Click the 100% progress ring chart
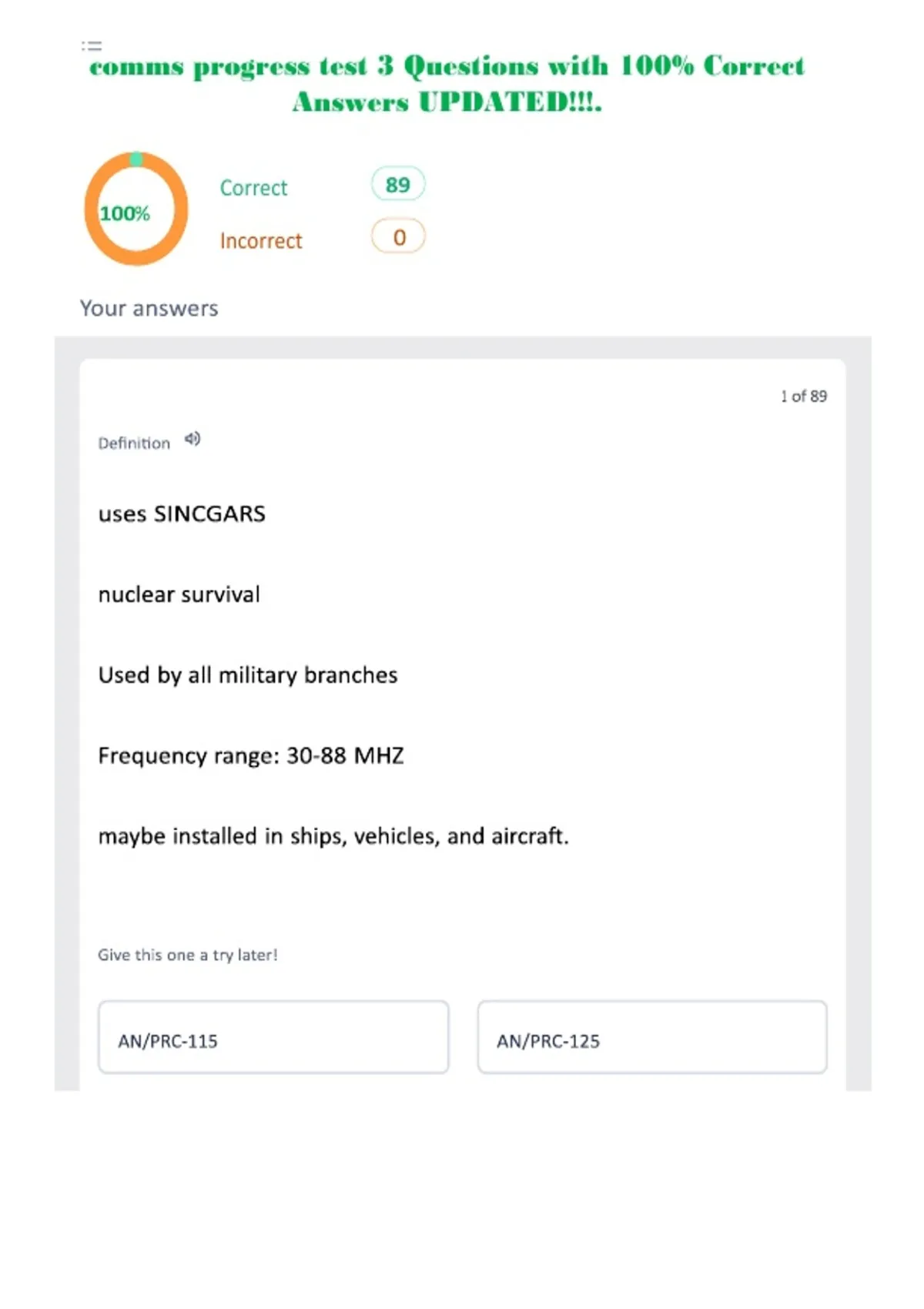924x1309 pixels. (136, 209)
